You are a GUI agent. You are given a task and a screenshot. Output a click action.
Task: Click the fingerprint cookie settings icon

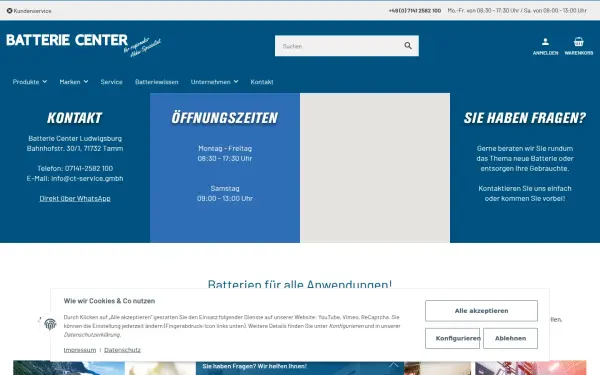pos(50,324)
